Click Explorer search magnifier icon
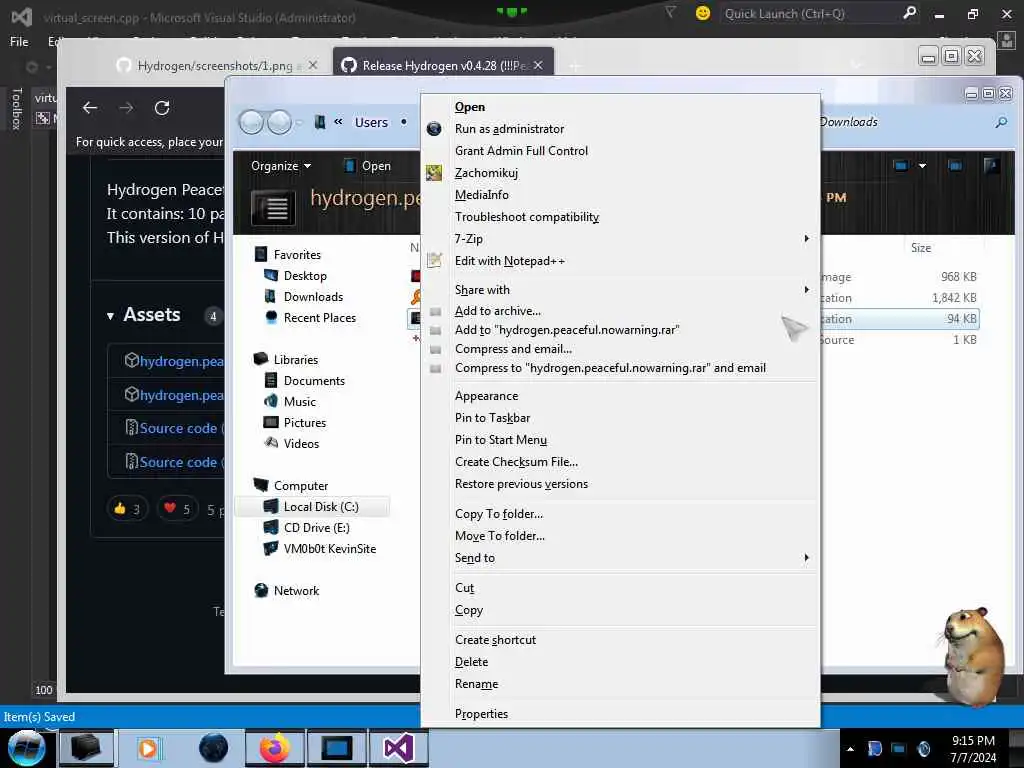This screenshot has height=768, width=1024. (x=1001, y=122)
